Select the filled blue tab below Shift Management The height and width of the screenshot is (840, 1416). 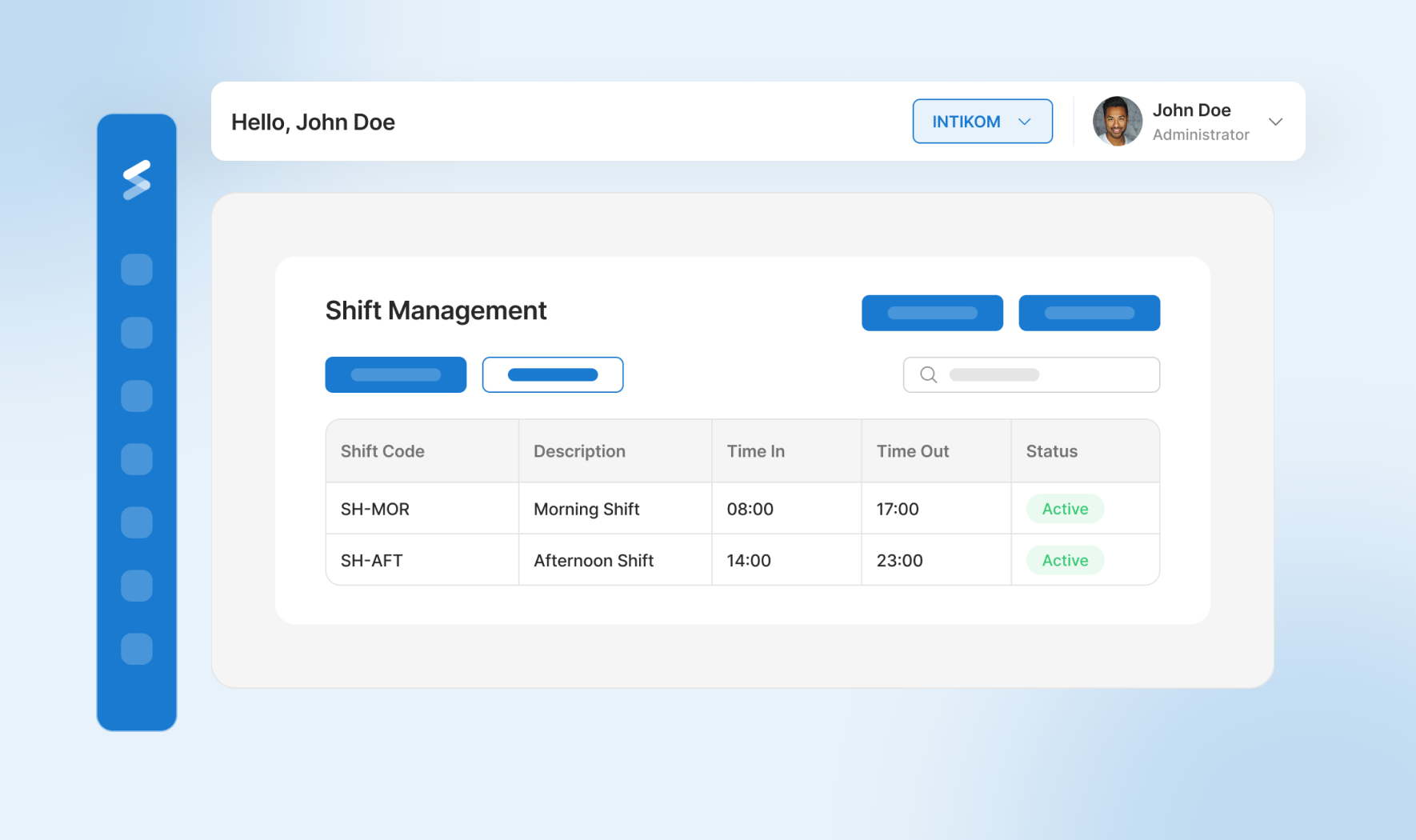click(395, 374)
